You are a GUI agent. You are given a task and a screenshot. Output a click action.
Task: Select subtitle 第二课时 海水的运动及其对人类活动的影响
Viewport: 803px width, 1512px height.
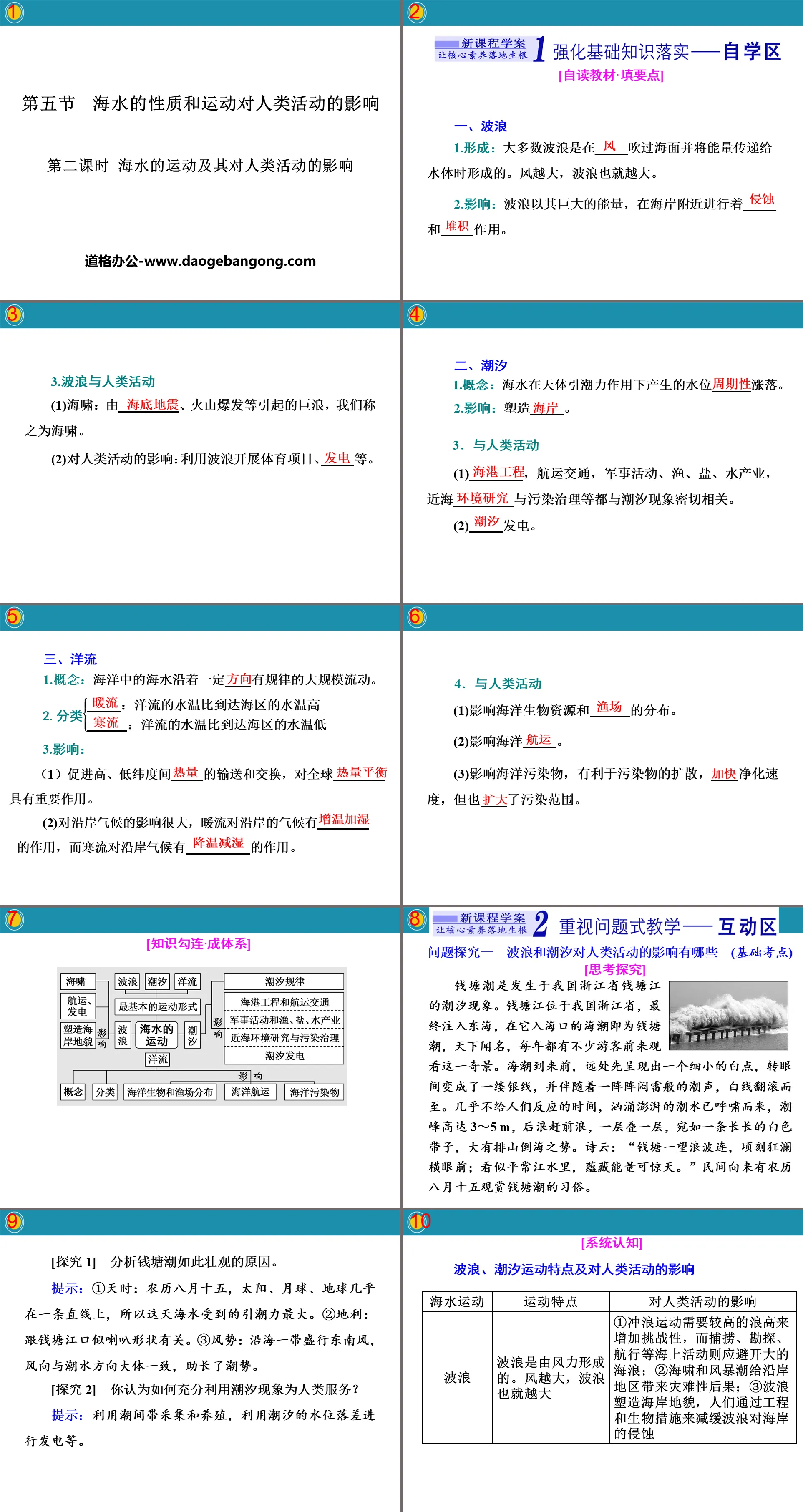[x=200, y=166]
